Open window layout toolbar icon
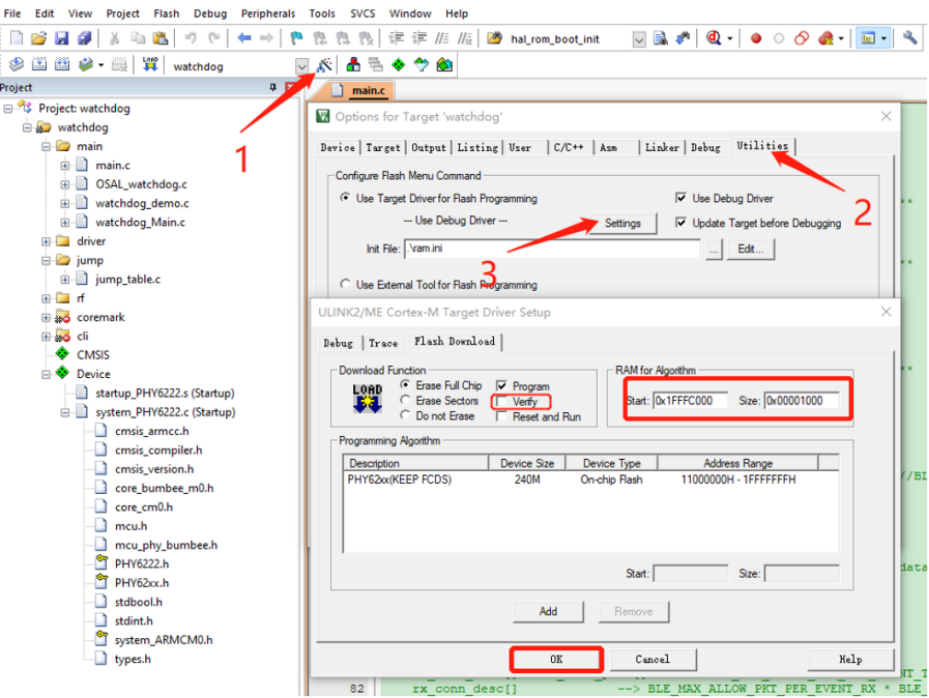Image resolution: width=929 pixels, height=698 pixels. pos(869,39)
